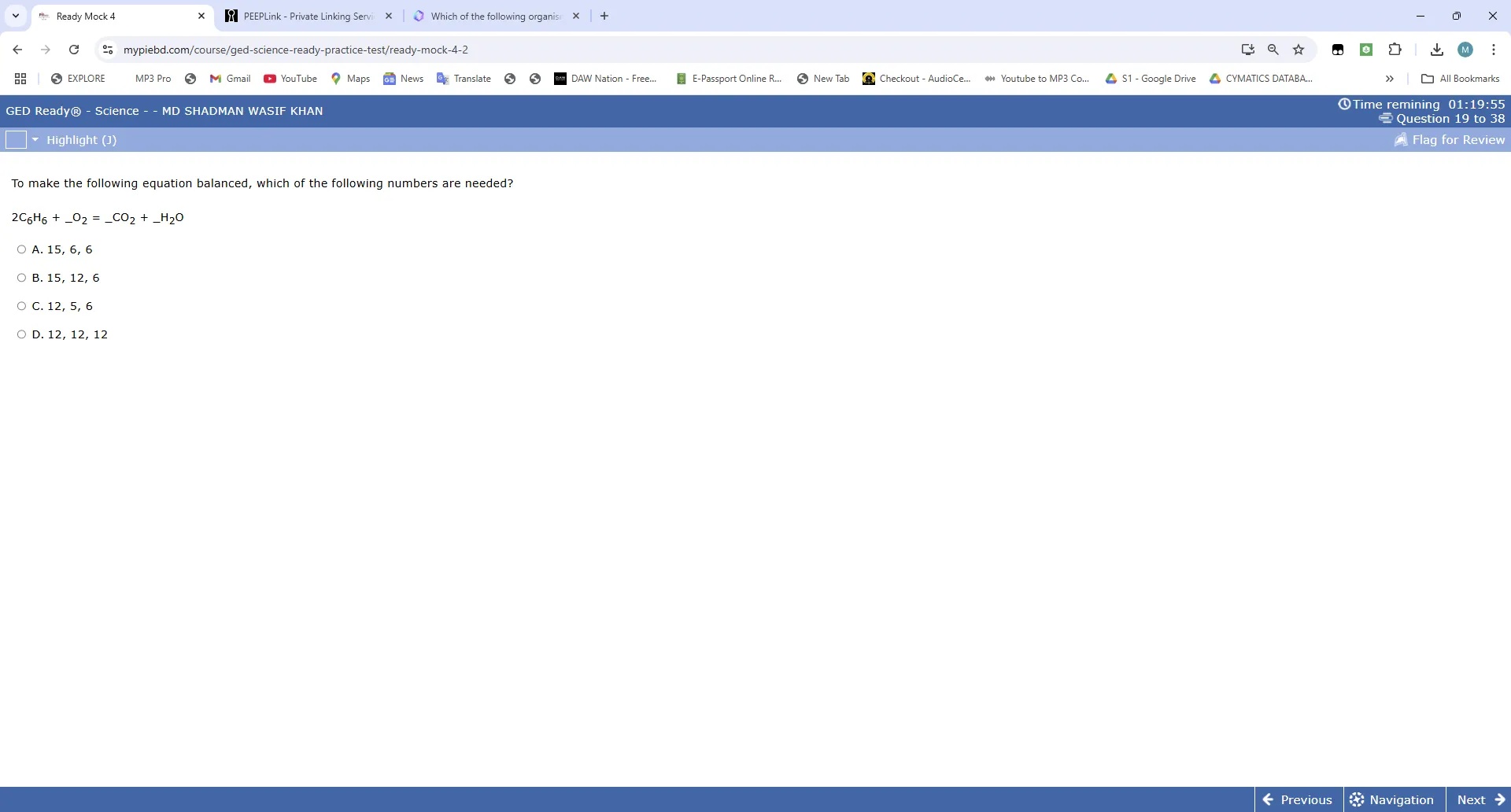Reload the page with the refresh icon
Image resolution: width=1511 pixels, height=812 pixels.
(74, 50)
